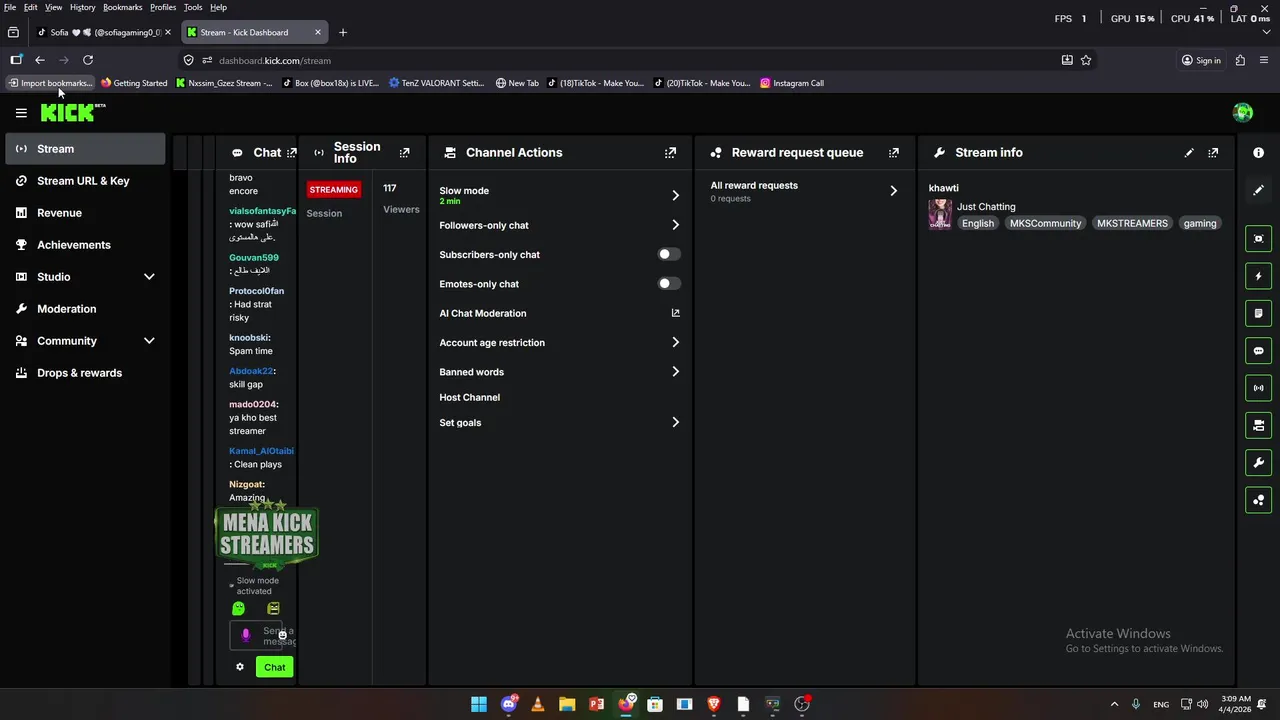
Task: Expand Set goals option
Action: 675,422
